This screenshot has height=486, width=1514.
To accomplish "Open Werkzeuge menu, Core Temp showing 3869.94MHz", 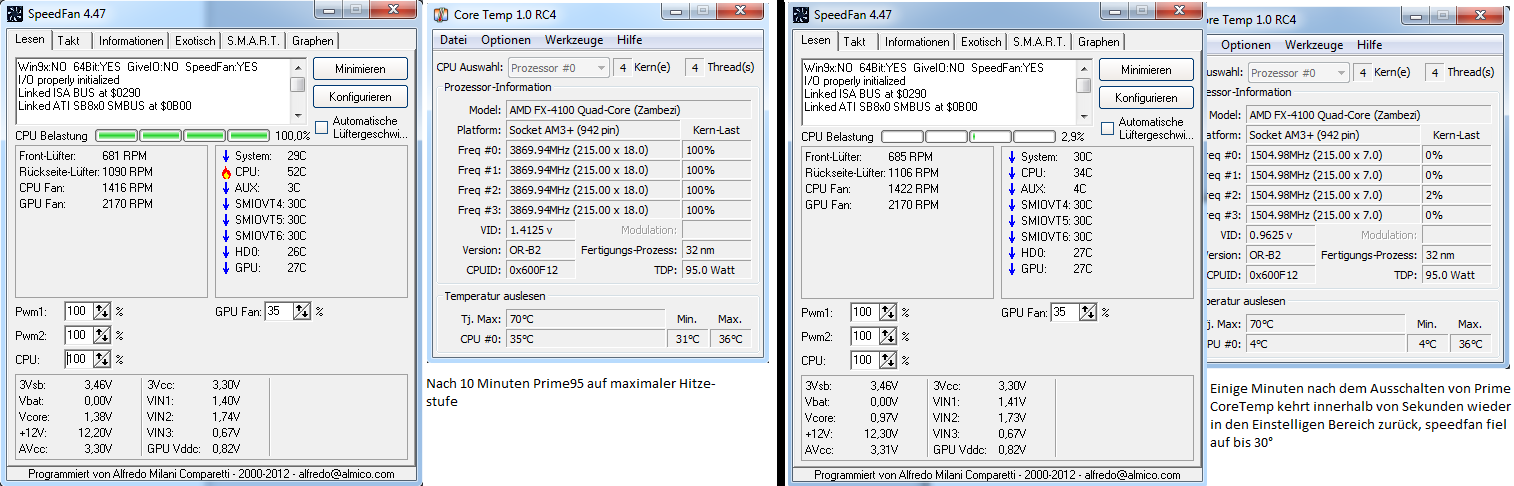I will [574, 40].
